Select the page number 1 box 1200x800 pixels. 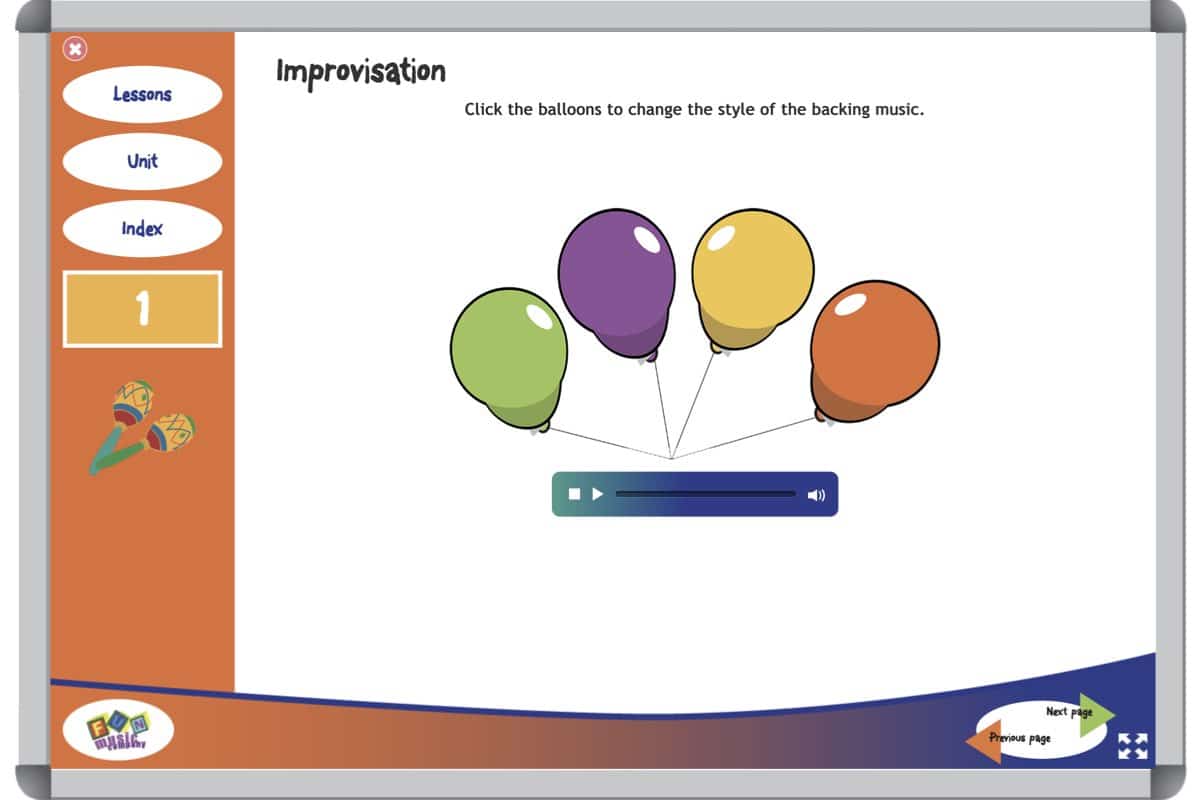point(142,309)
